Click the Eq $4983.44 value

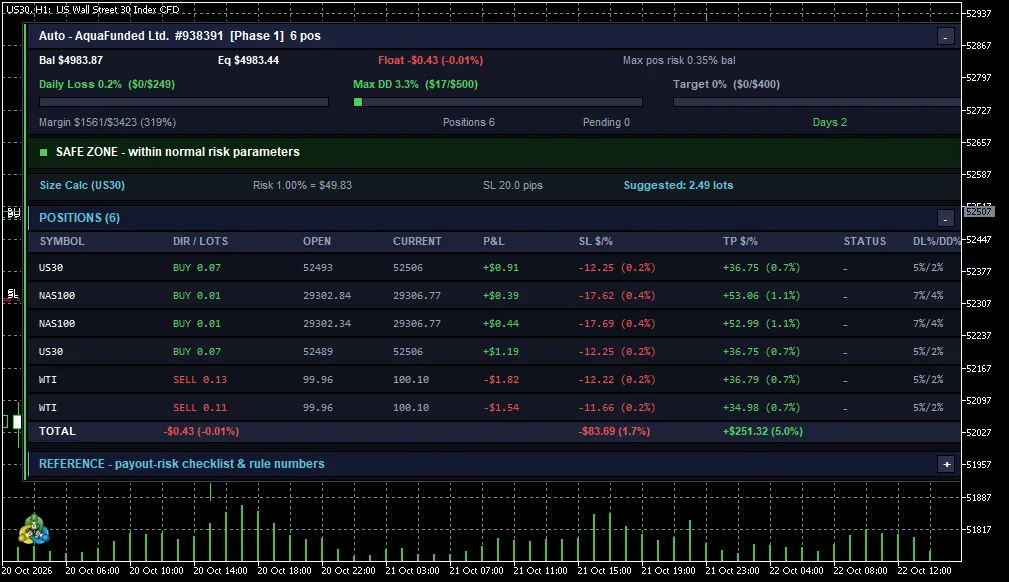point(248,61)
